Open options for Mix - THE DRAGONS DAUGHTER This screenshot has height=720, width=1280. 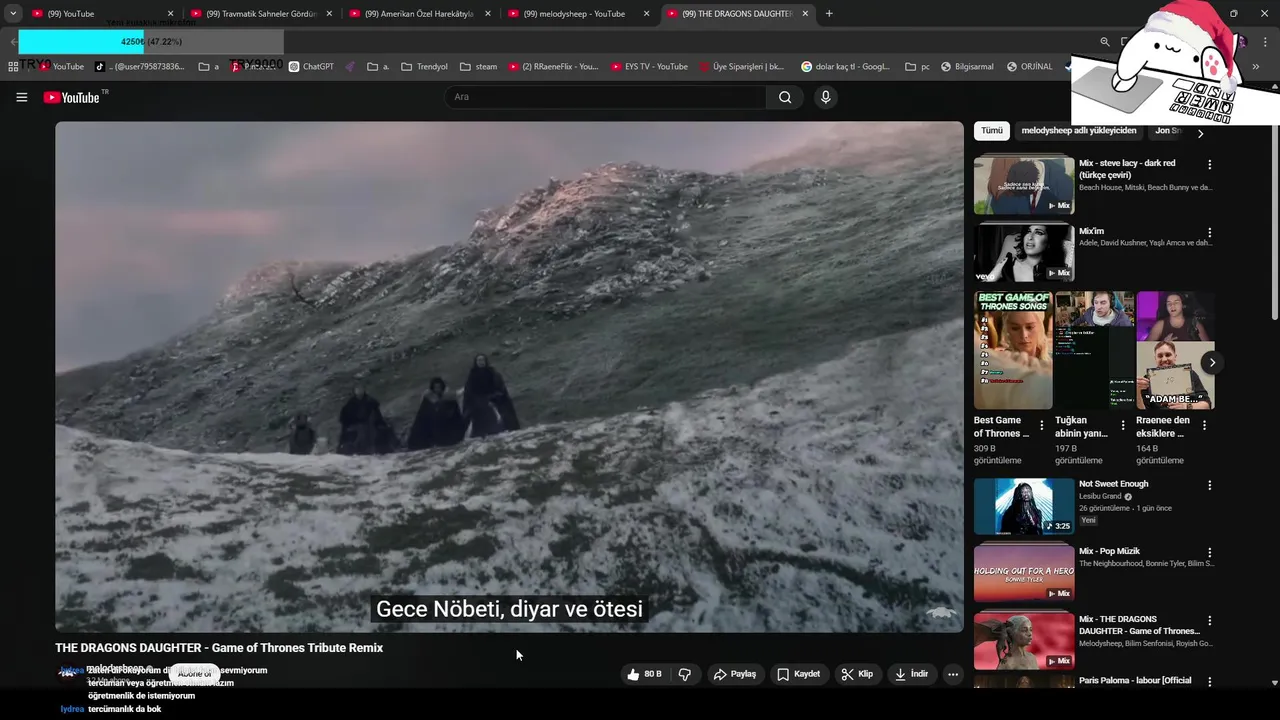pyautogui.click(x=1209, y=620)
